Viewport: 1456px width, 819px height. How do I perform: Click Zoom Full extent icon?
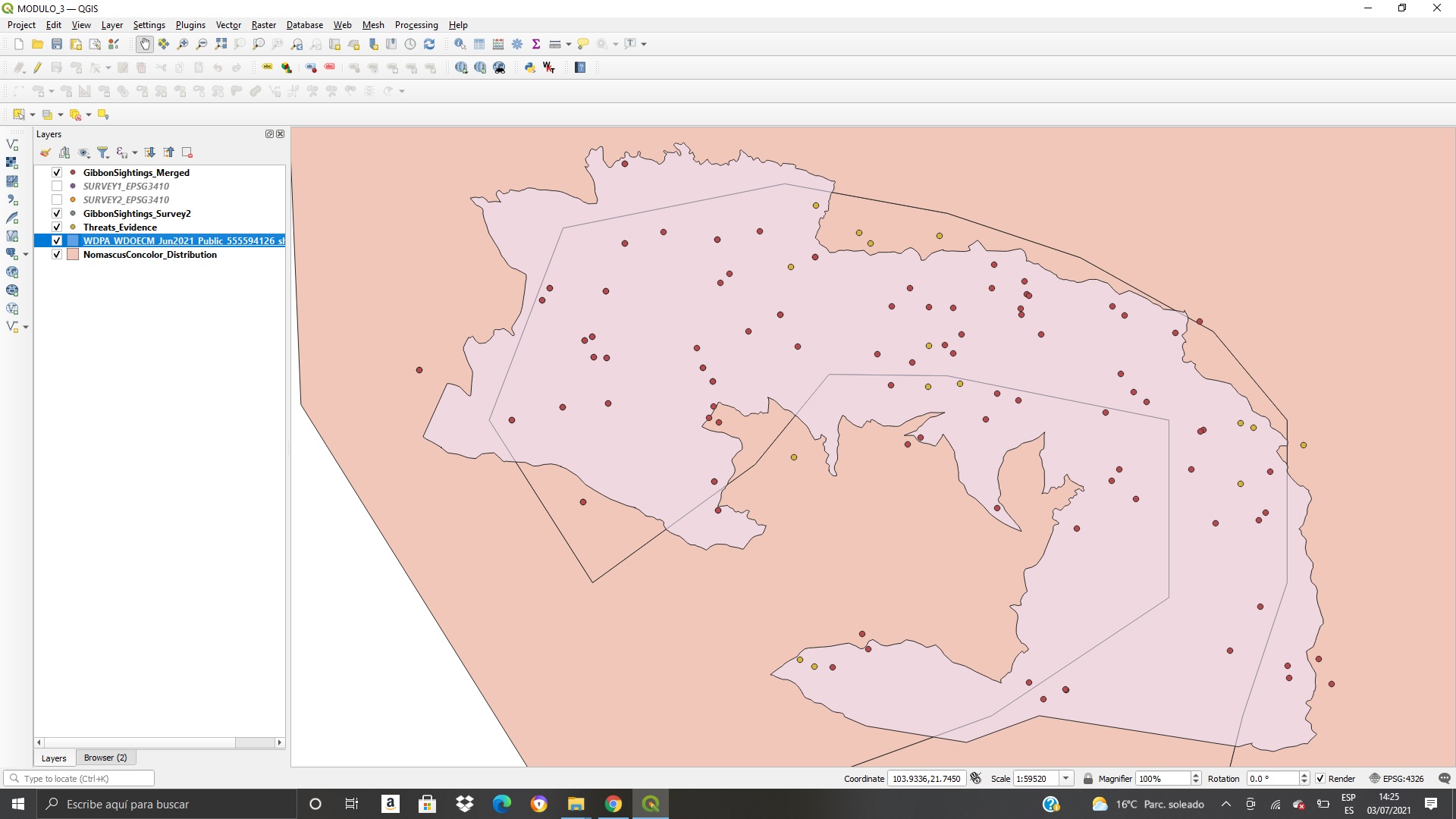click(221, 44)
